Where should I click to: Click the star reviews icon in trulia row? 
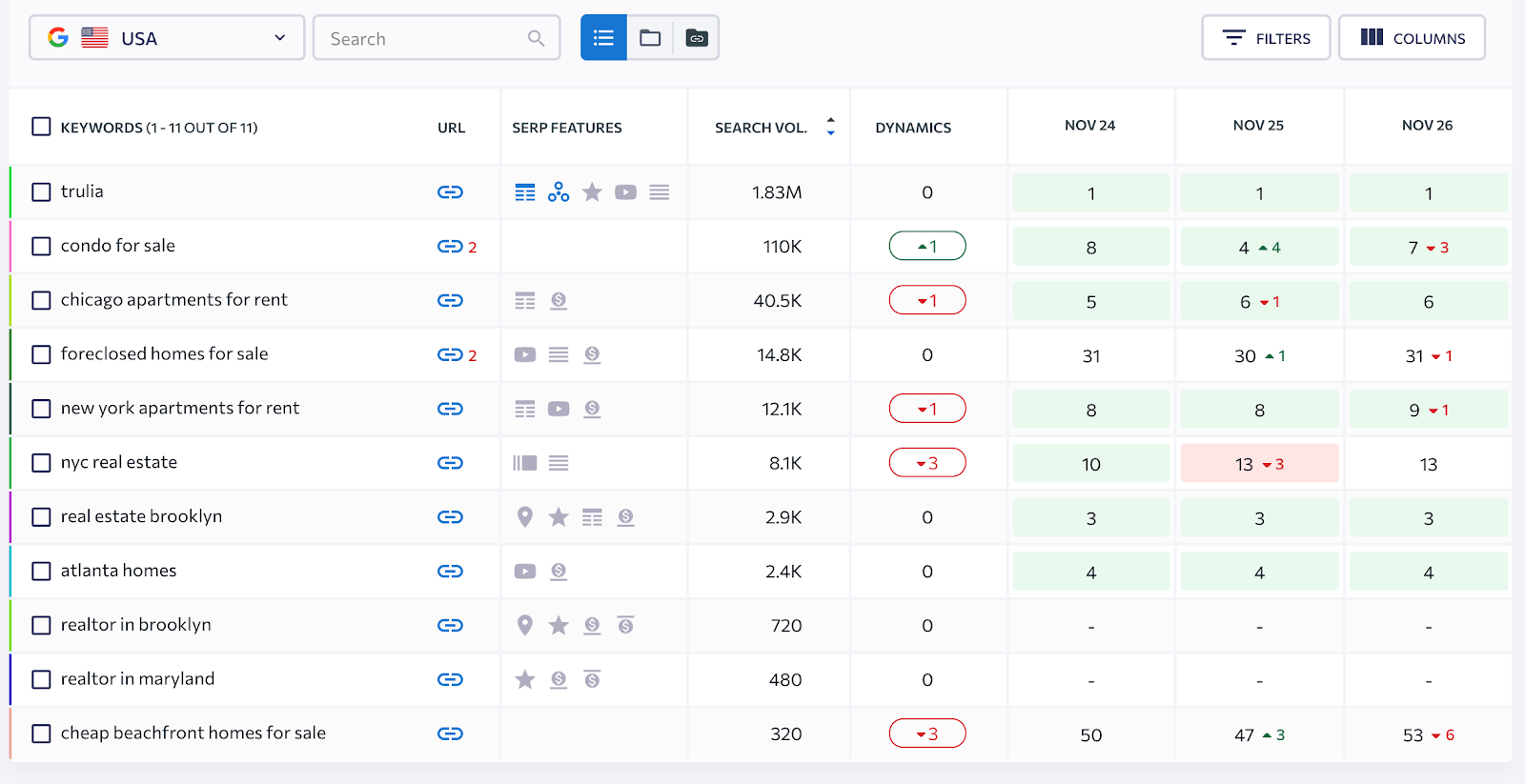(592, 192)
